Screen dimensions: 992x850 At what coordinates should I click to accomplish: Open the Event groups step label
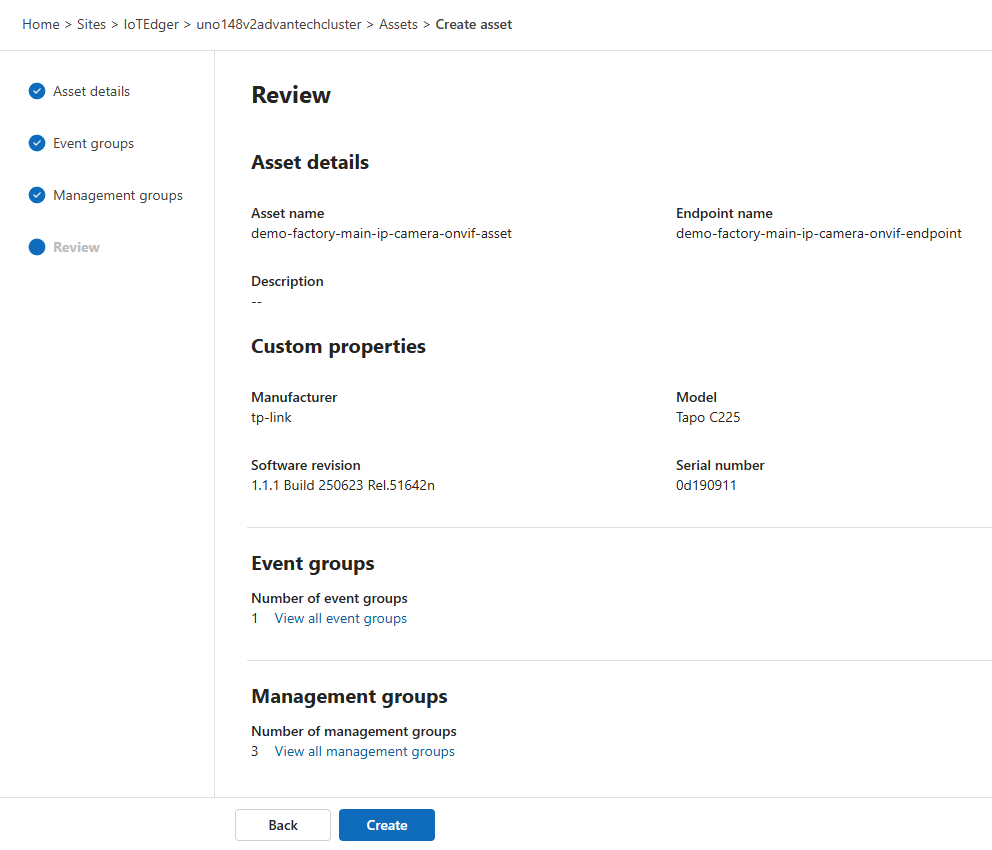pos(93,143)
